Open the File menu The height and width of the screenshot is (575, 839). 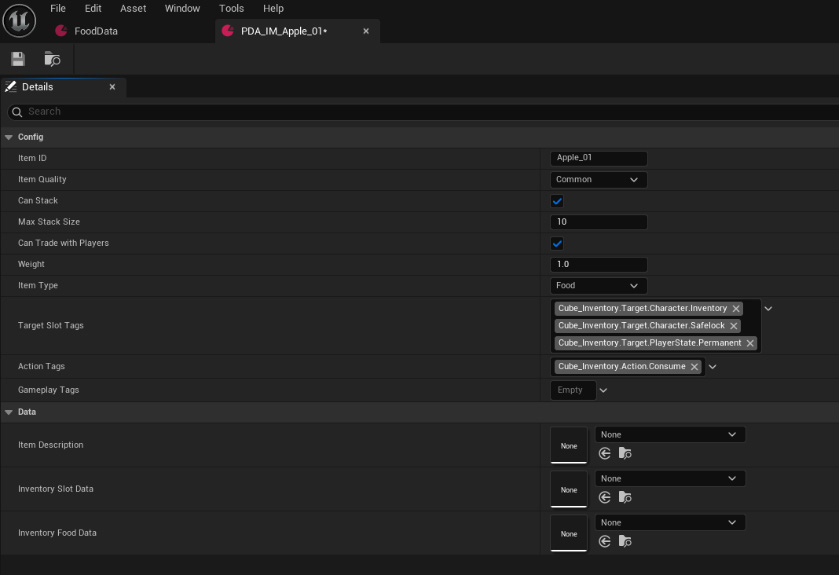point(58,9)
